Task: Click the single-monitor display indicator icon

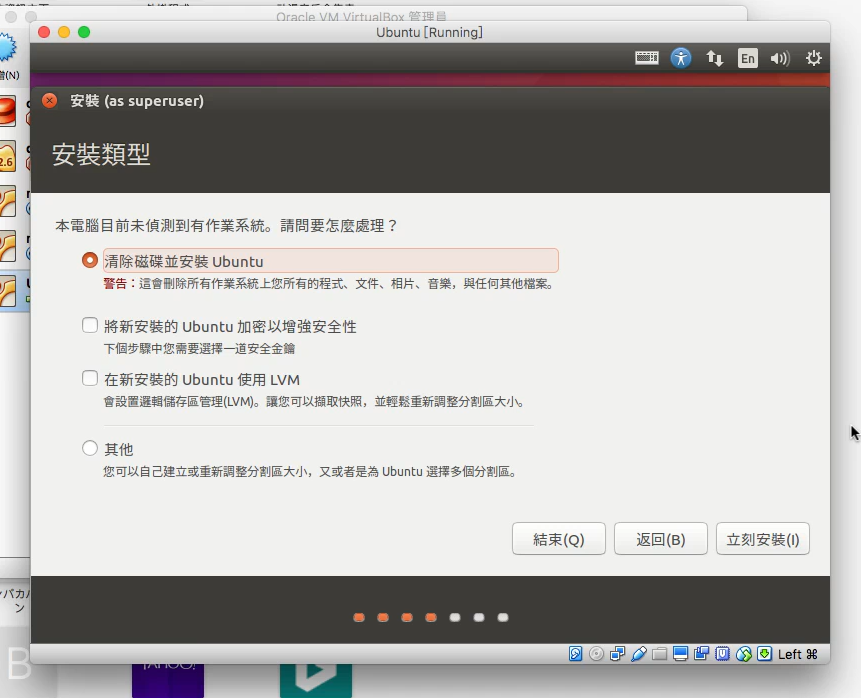Action: [680, 654]
